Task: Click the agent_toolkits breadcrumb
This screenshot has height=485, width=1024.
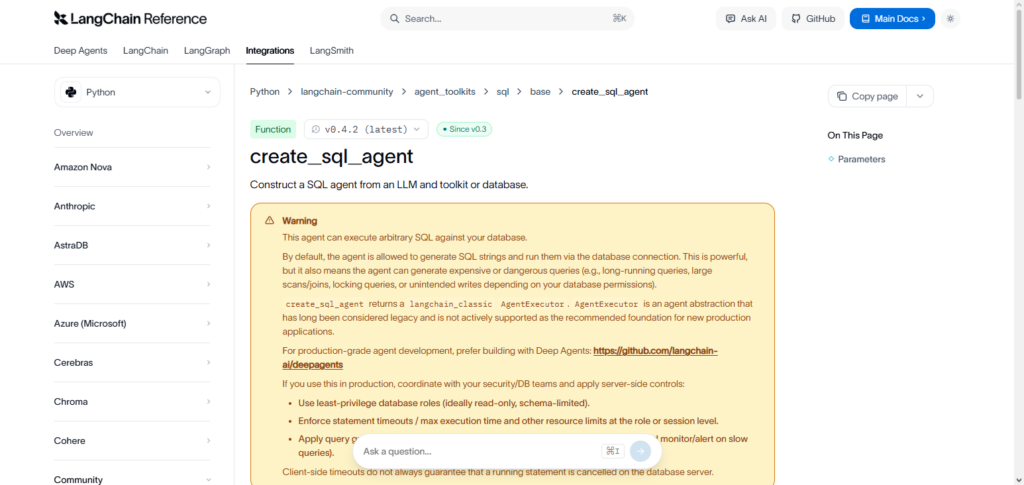Action: (x=445, y=92)
